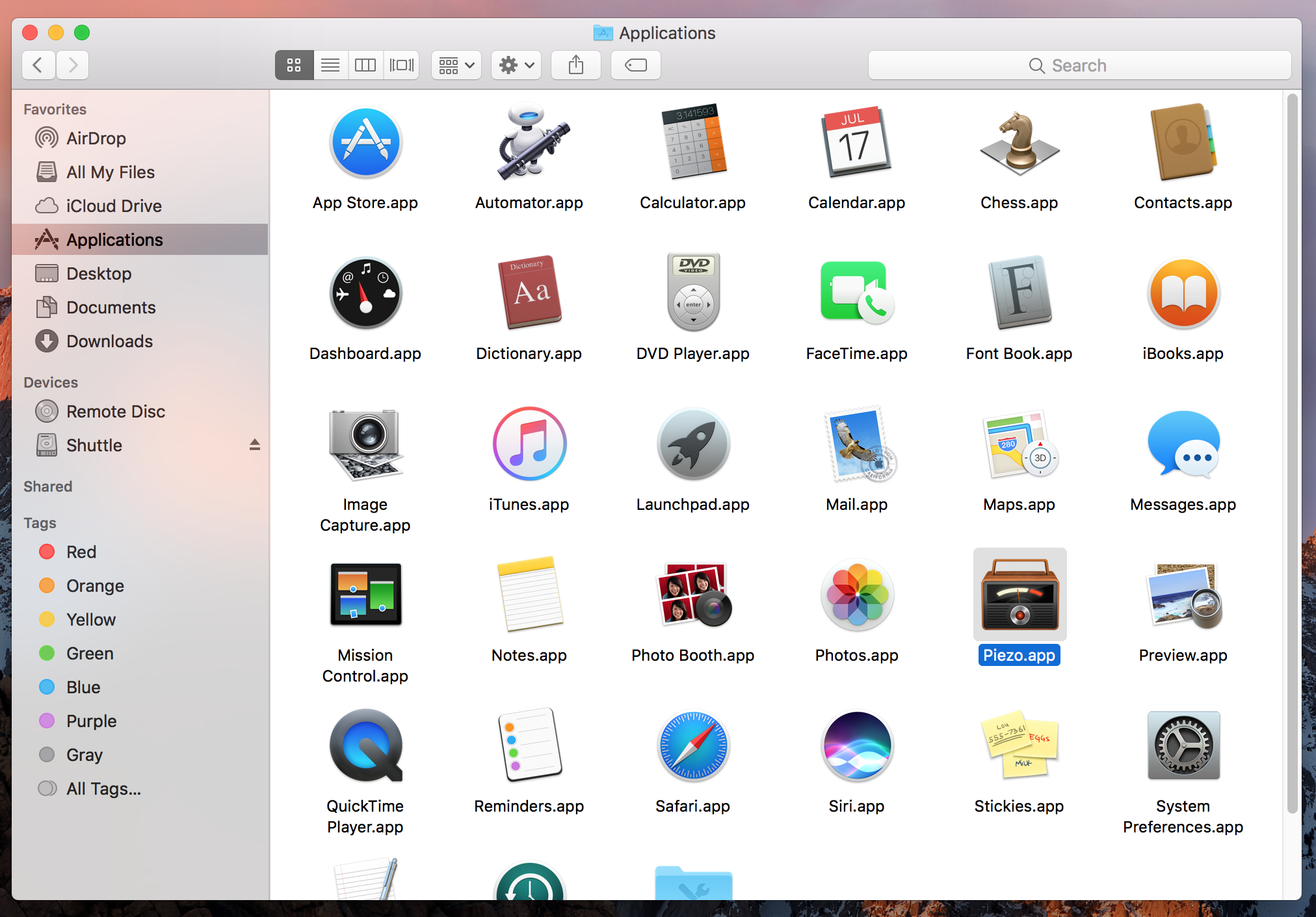This screenshot has height=917, width=1316.
Task: Go forward with the right arrow
Action: [72, 65]
